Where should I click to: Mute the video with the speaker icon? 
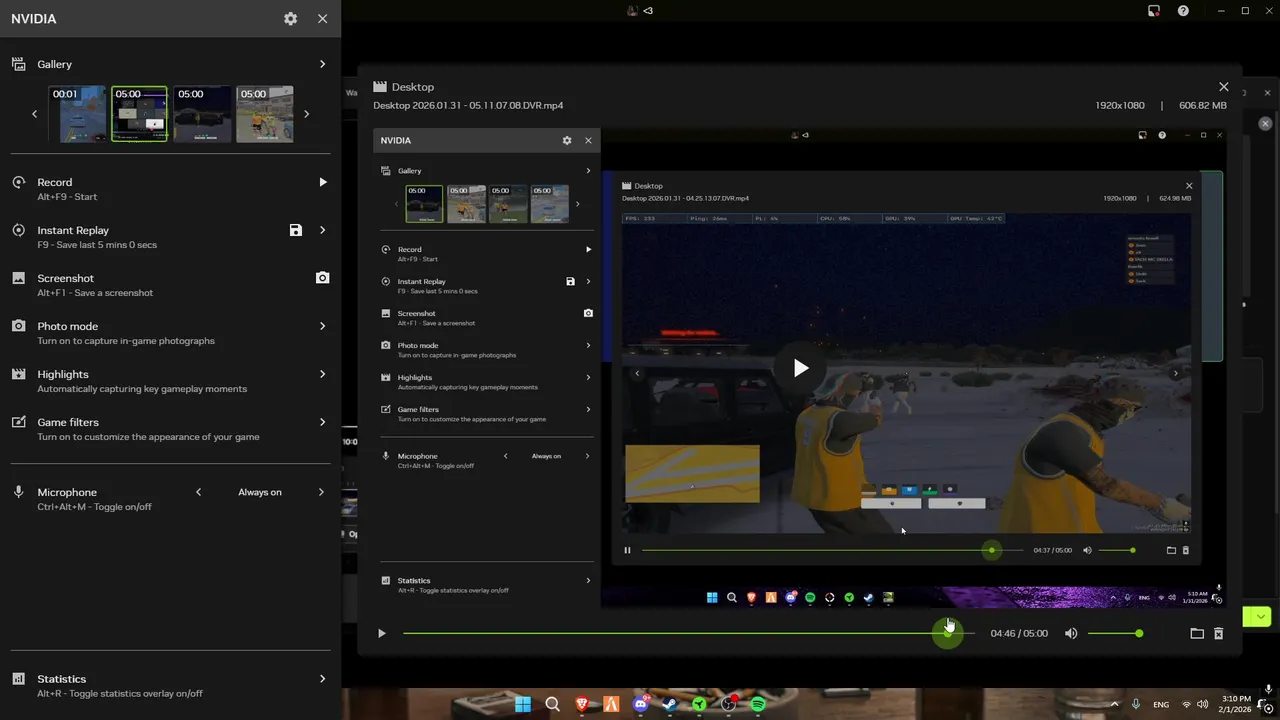1071,633
